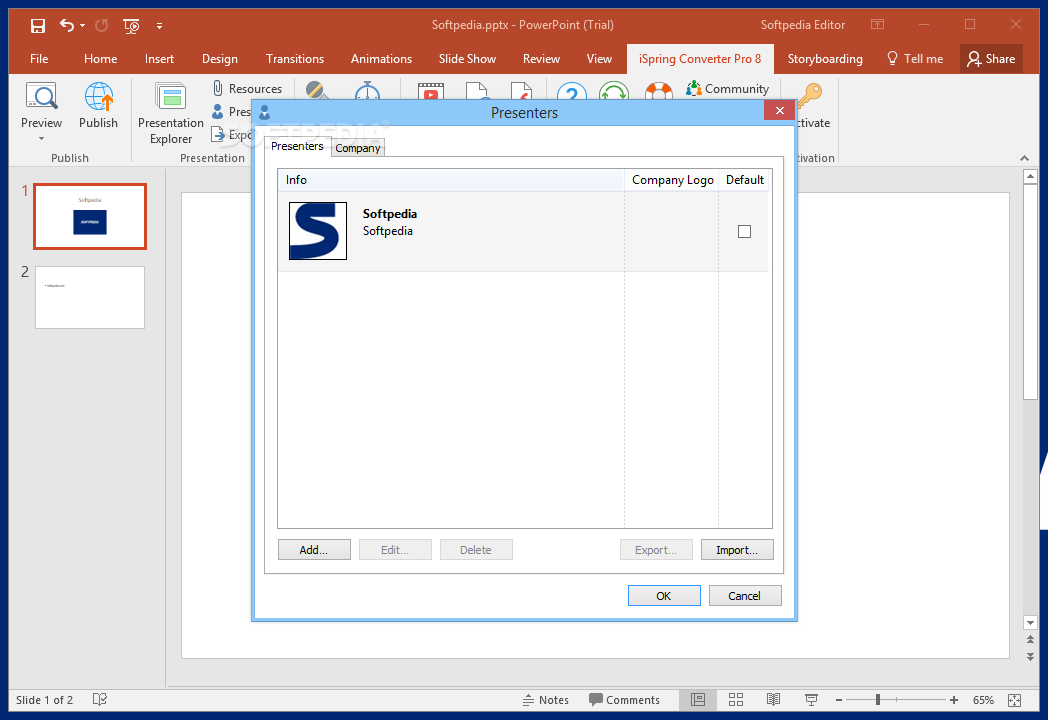The width and height of the screenshot is (1048, 720).
Task: Open the Design ribbon tab
Action: pyautogui.click(x=220, y=59)
